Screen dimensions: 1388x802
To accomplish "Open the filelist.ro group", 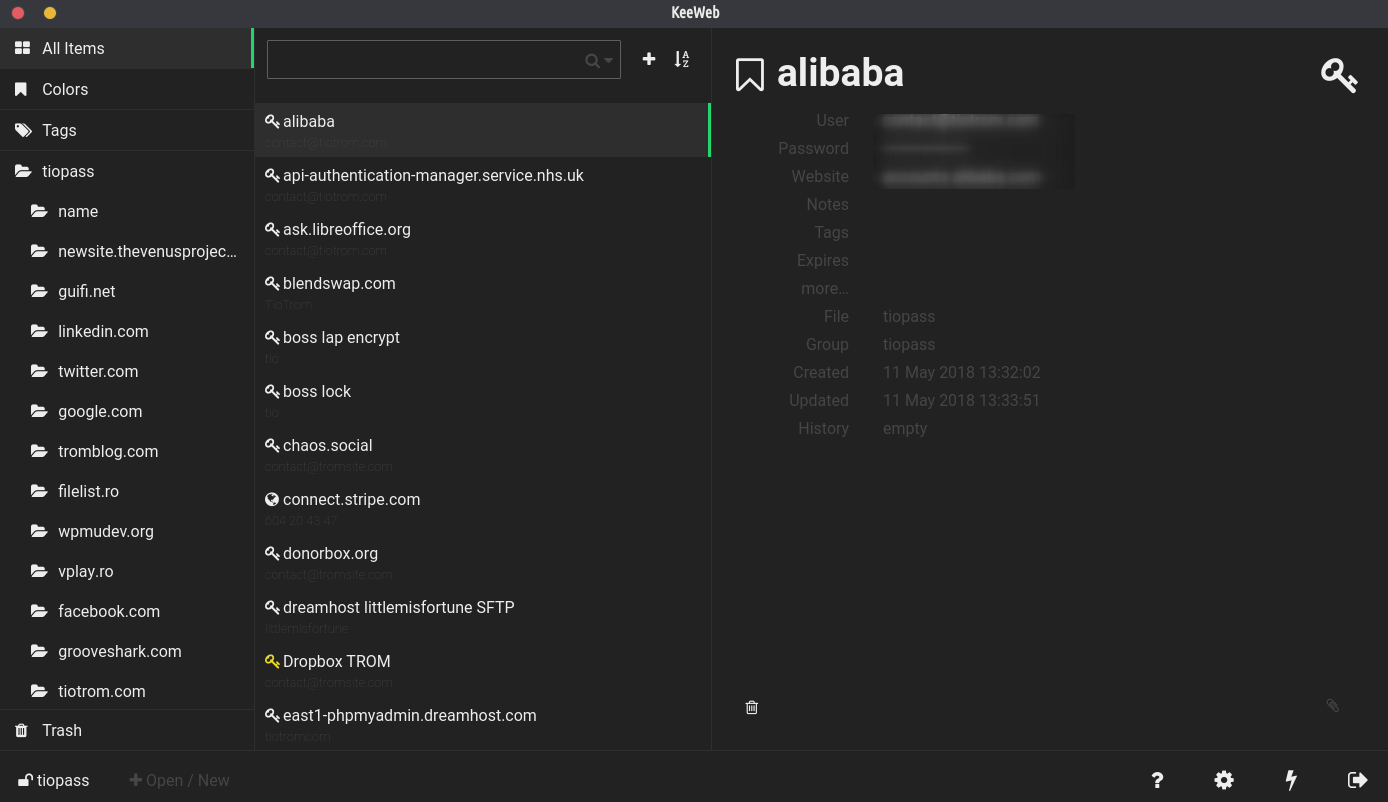I will (127, 491).
